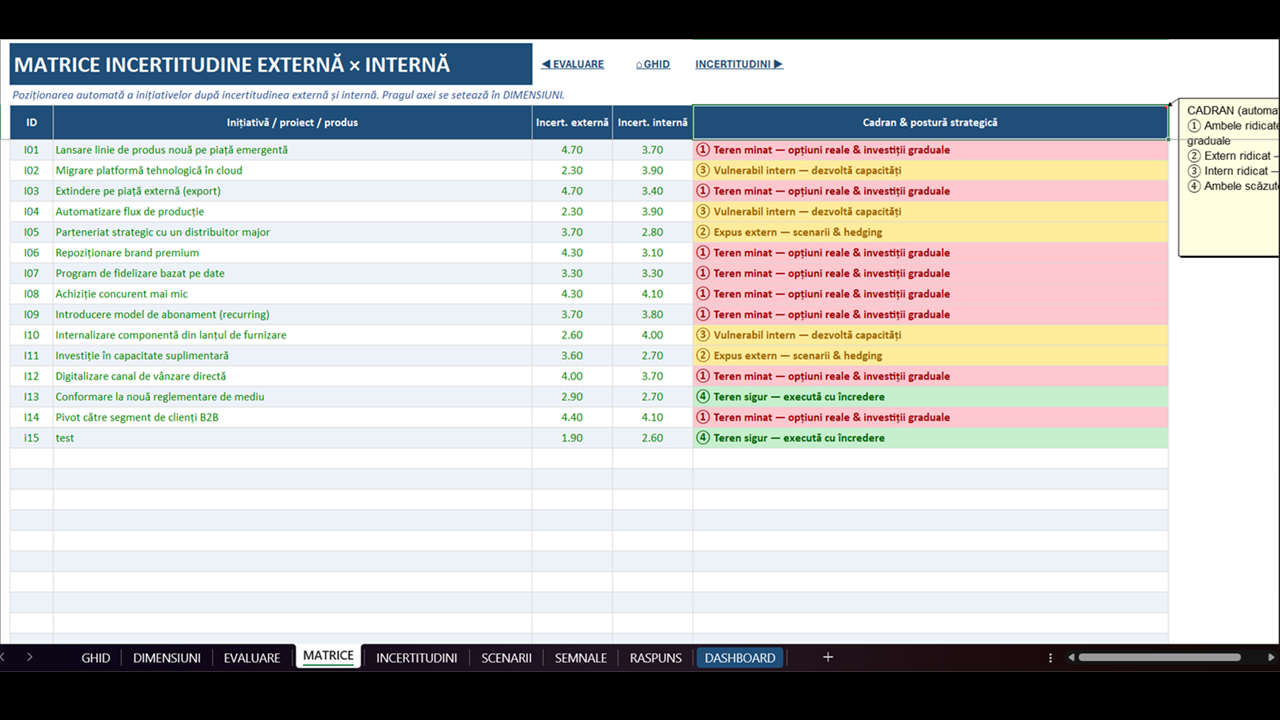The image size is (1280, 720).
Task: Open sheet tab options dots
Action: [1050, 657]
